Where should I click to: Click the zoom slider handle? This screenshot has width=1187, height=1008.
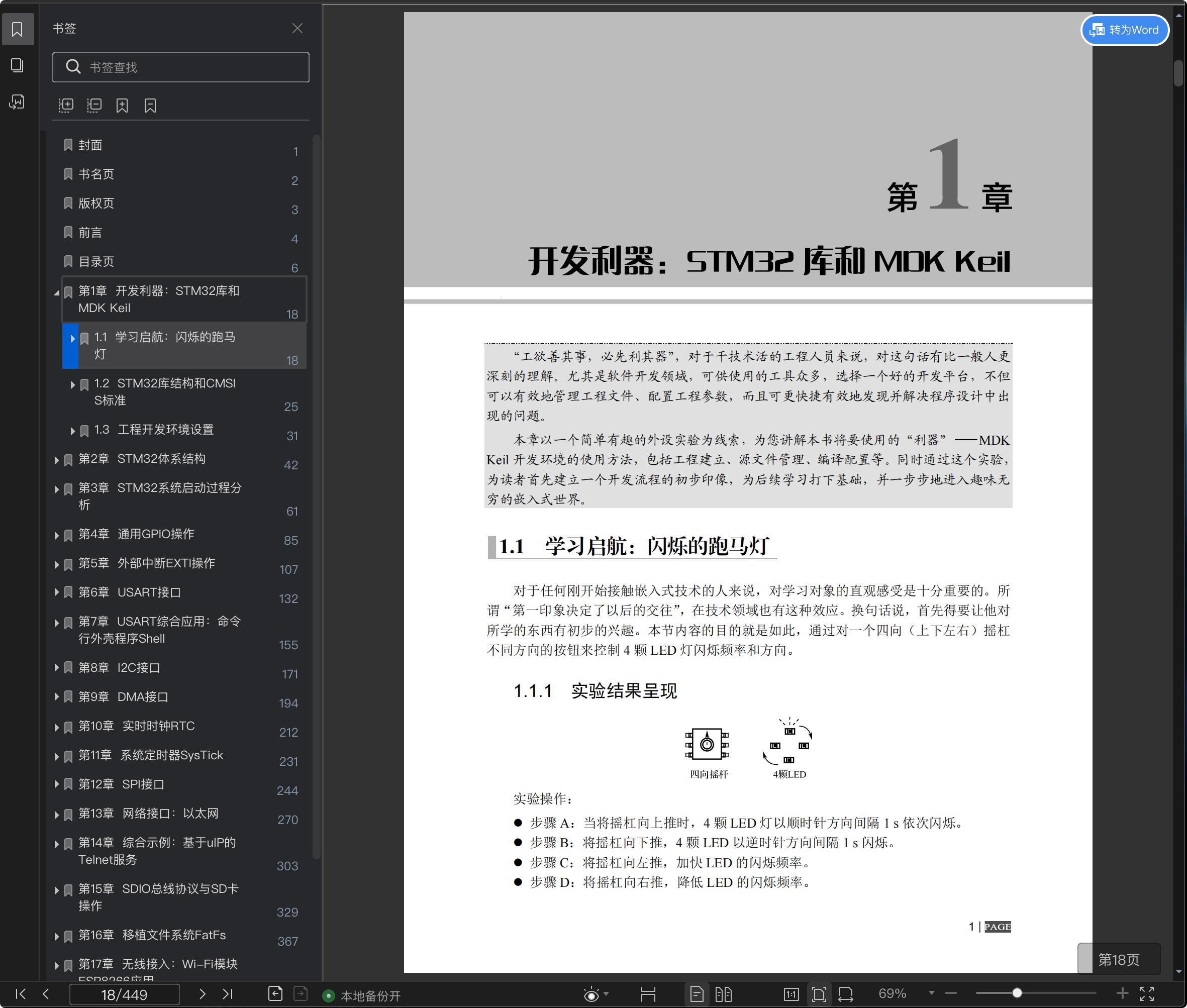tap(1017, 993)
